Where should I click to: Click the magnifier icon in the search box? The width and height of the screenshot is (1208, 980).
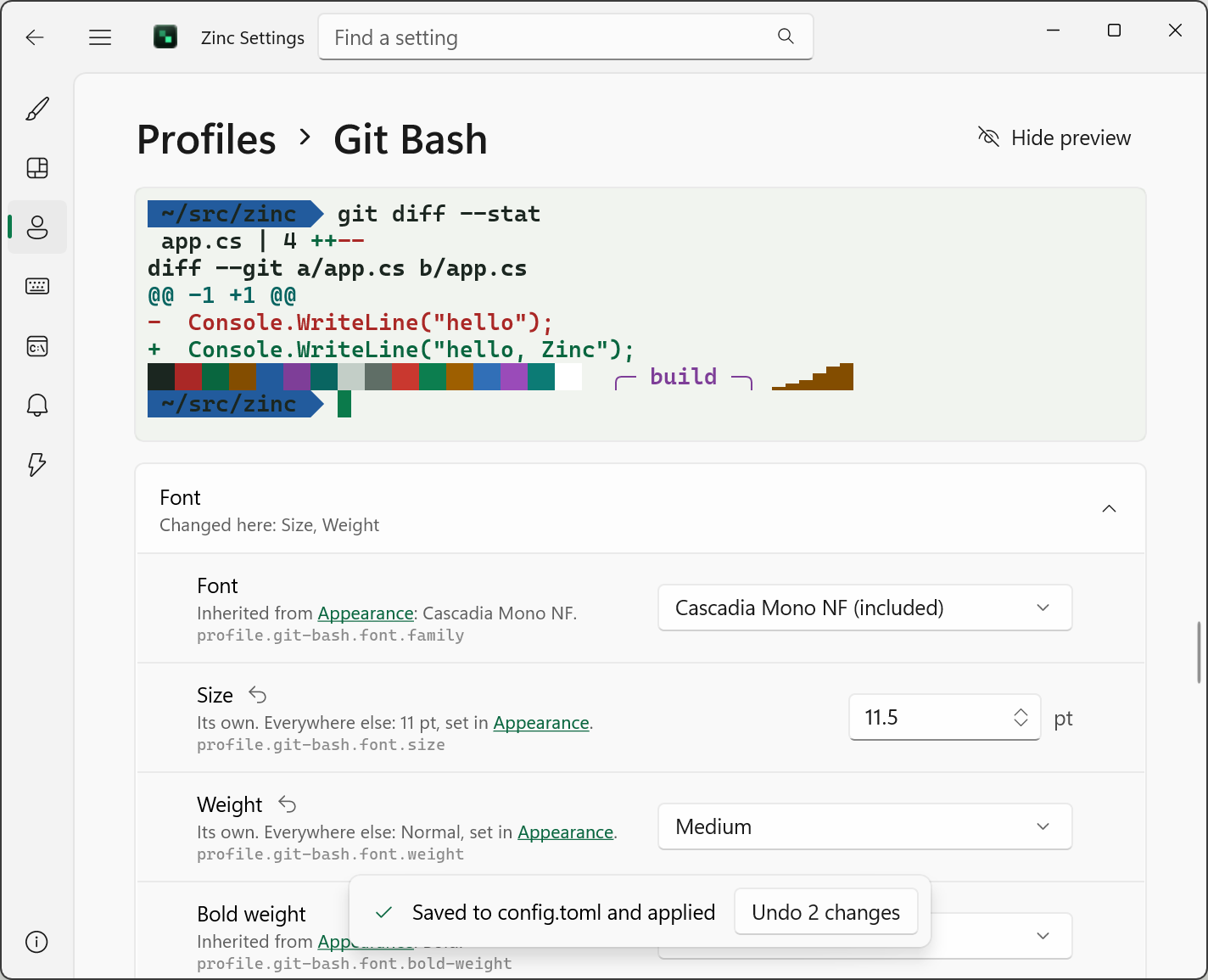click(x=786, y=36)
